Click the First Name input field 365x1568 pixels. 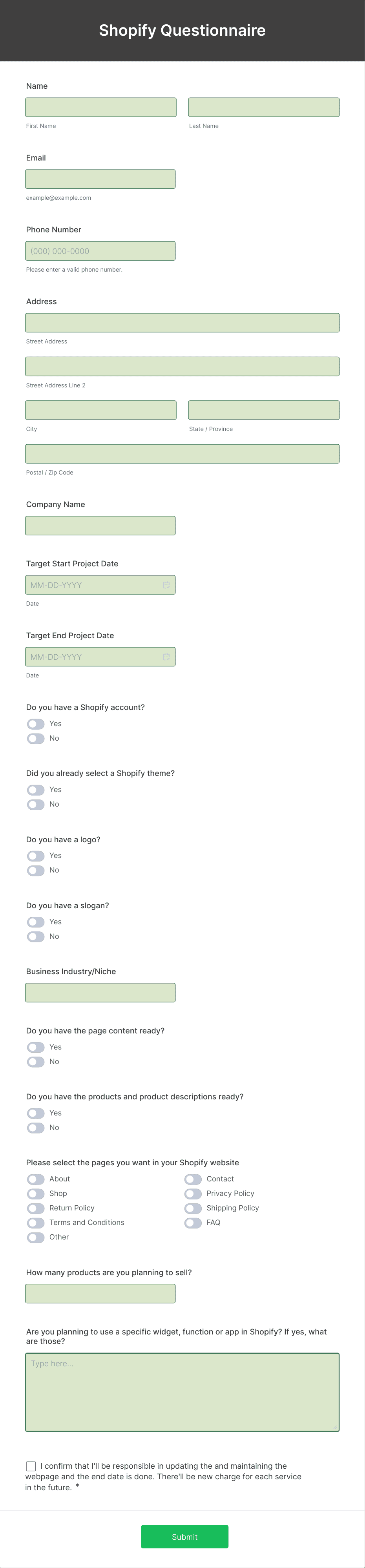(x=100, y=107)
